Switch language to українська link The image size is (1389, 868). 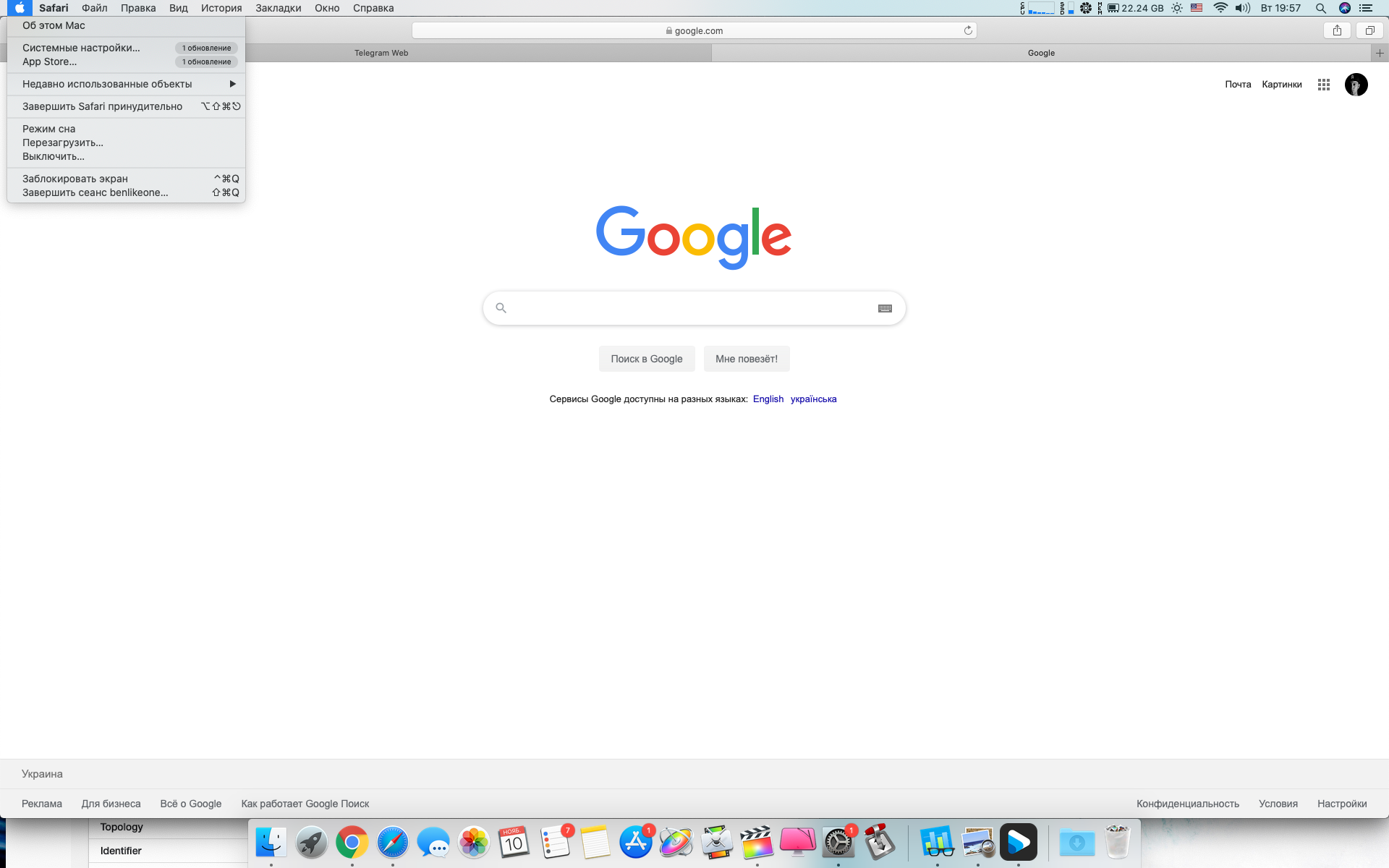point(813,399)
